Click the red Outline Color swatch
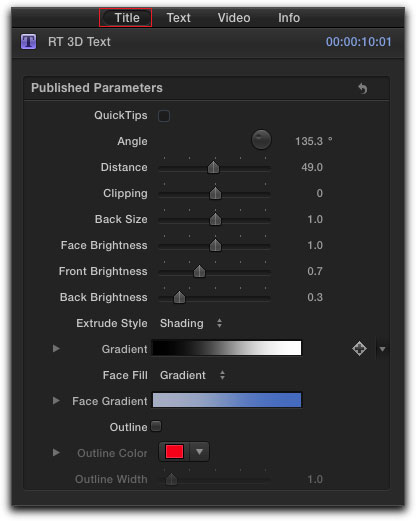 pos(174,452)
